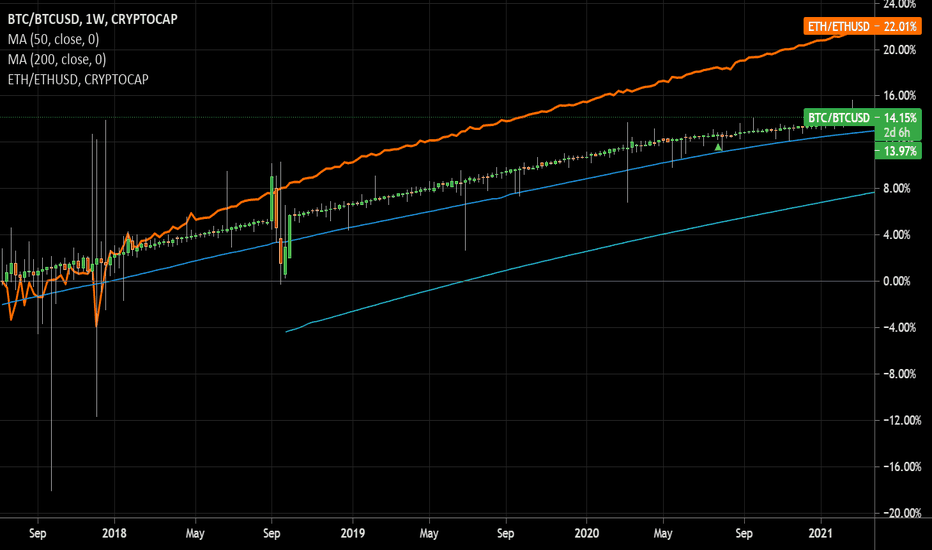Select the MA (200, close, 0) indicator label

pyautogui.click(x=57, y=59)
